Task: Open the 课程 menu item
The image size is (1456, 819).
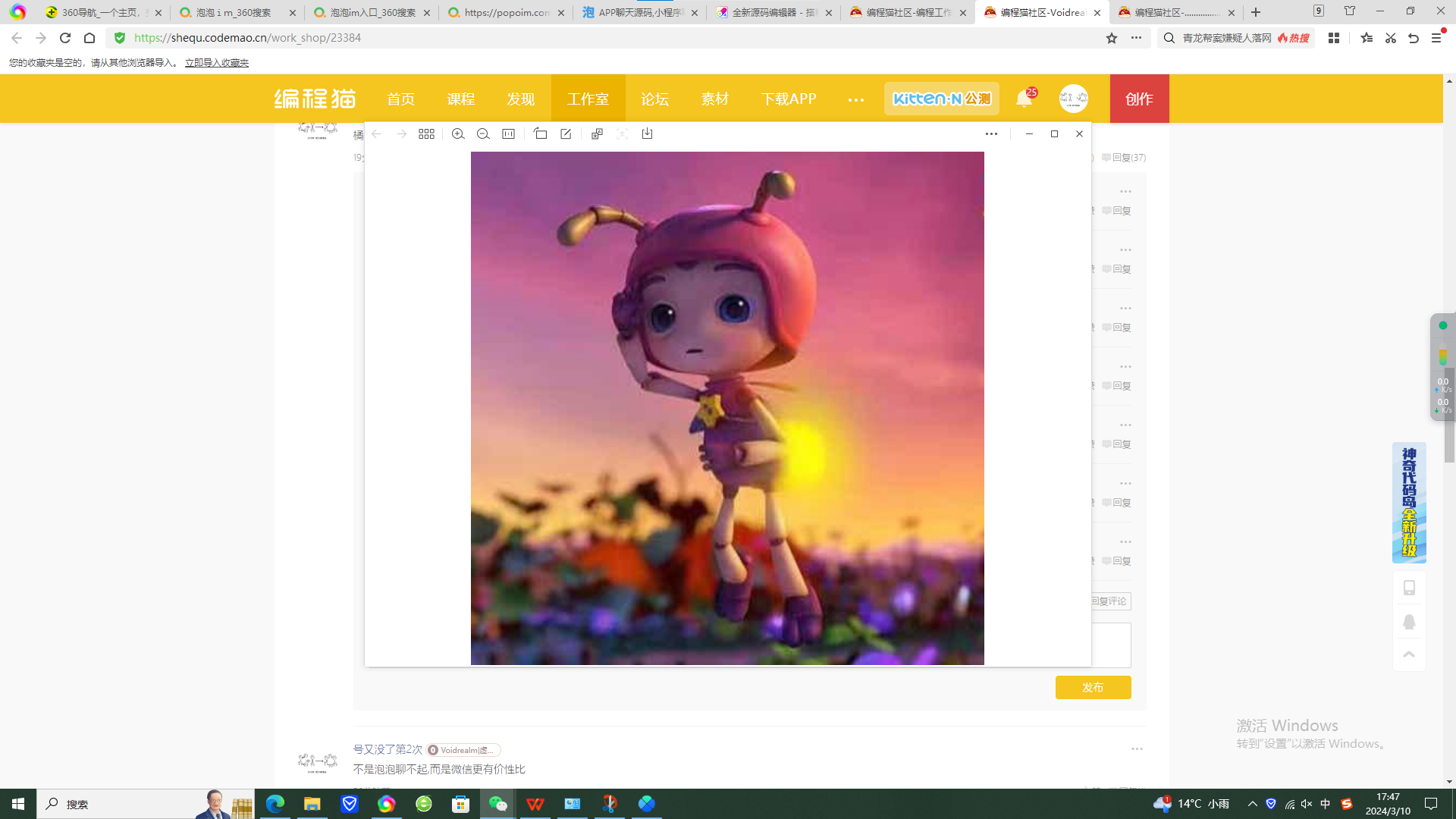Action: tap(460, 99)
